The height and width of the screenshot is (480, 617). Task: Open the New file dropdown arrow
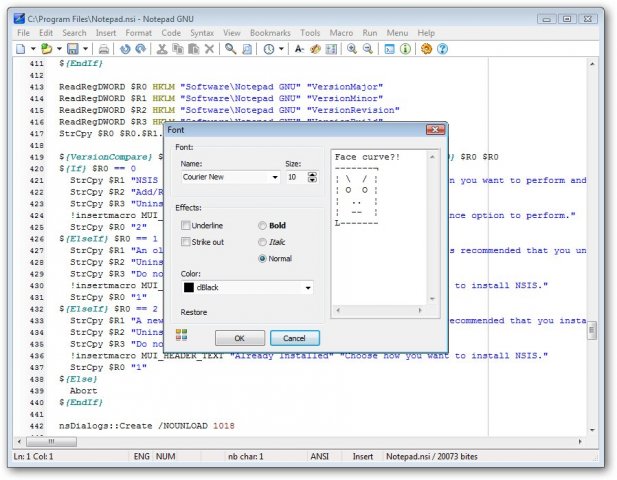34,48
